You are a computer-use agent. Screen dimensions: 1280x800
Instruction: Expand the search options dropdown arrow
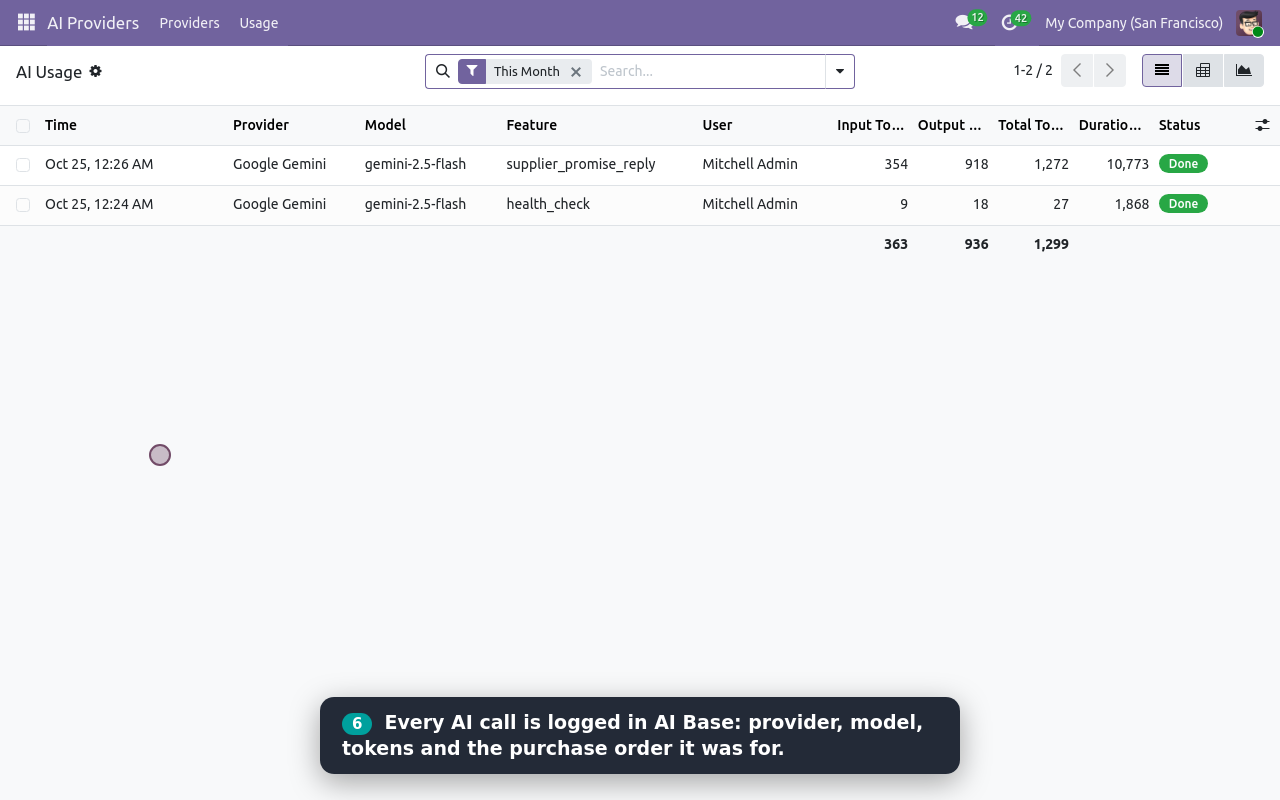840,71
